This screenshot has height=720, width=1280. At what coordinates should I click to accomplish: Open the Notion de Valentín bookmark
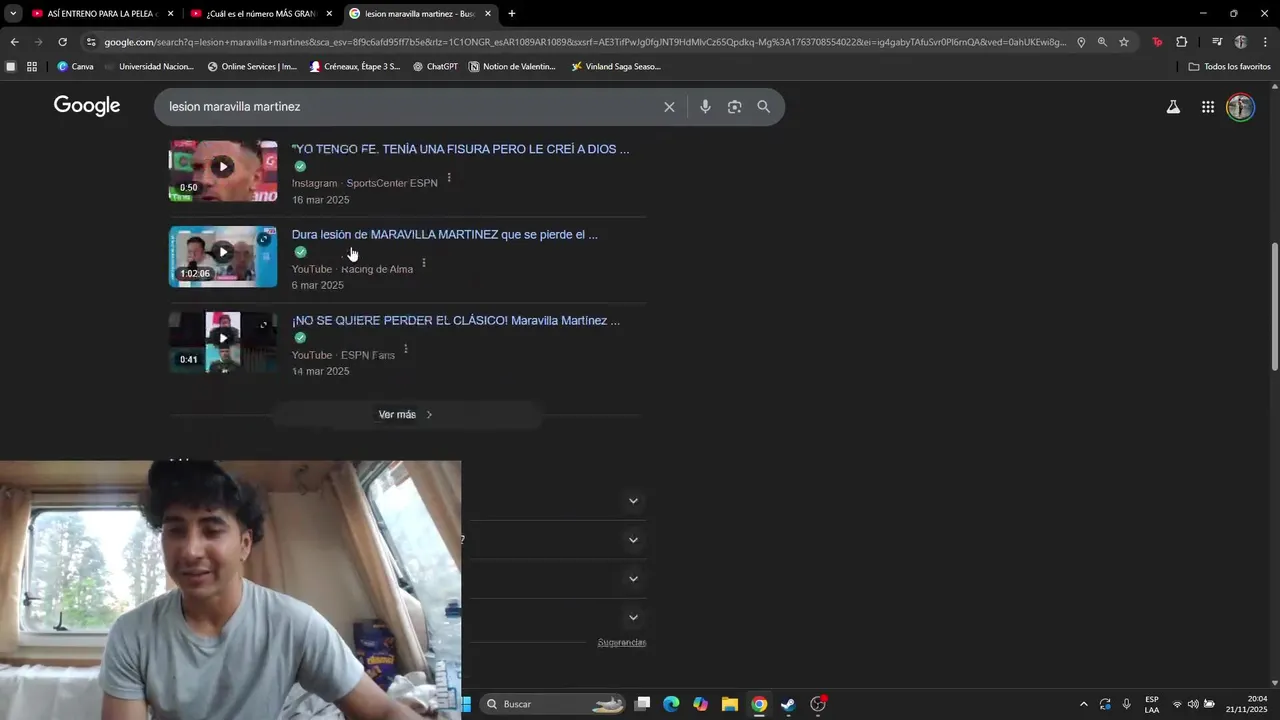click(512, 67)
